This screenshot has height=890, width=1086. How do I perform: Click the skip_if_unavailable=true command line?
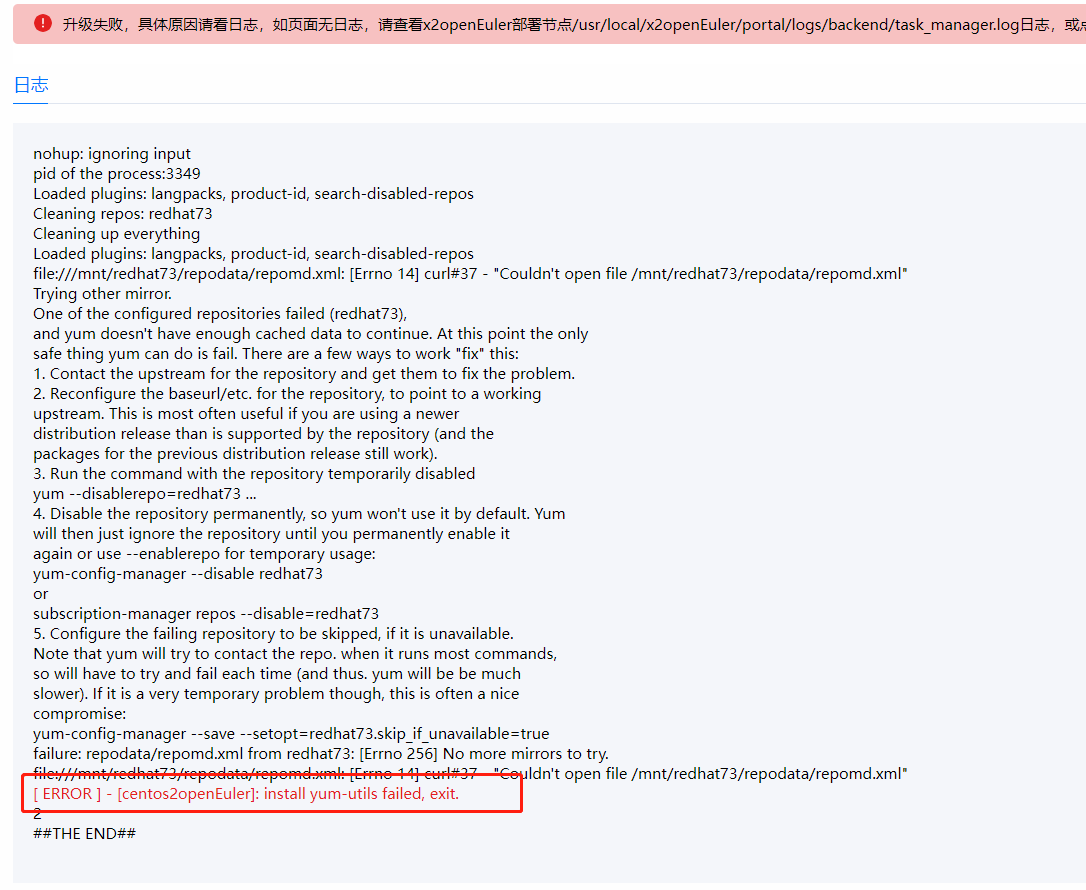click(291, 734)
